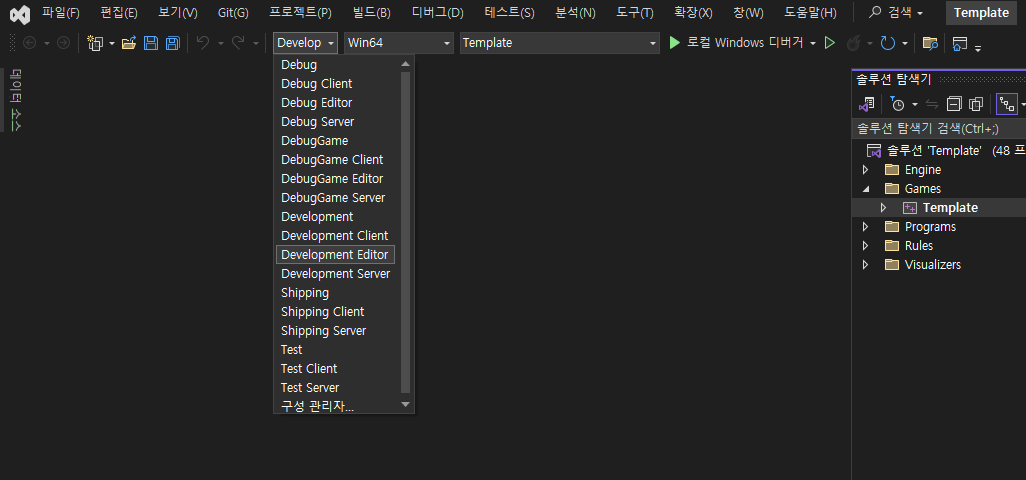Select Test Server configuration

click(310, 388)
